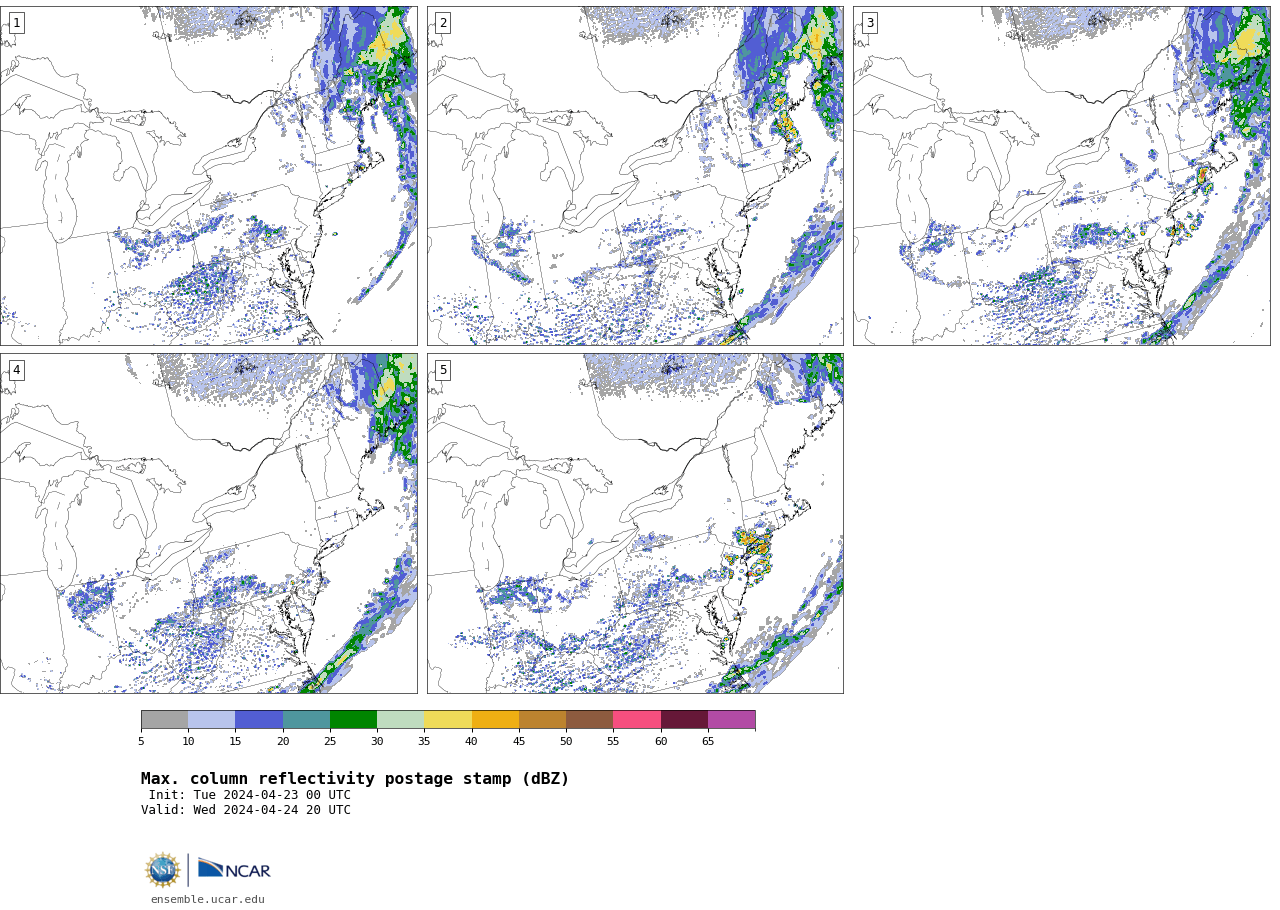
Task: Open ensemble member 2 reflectivity map
Action: point(635,176)
